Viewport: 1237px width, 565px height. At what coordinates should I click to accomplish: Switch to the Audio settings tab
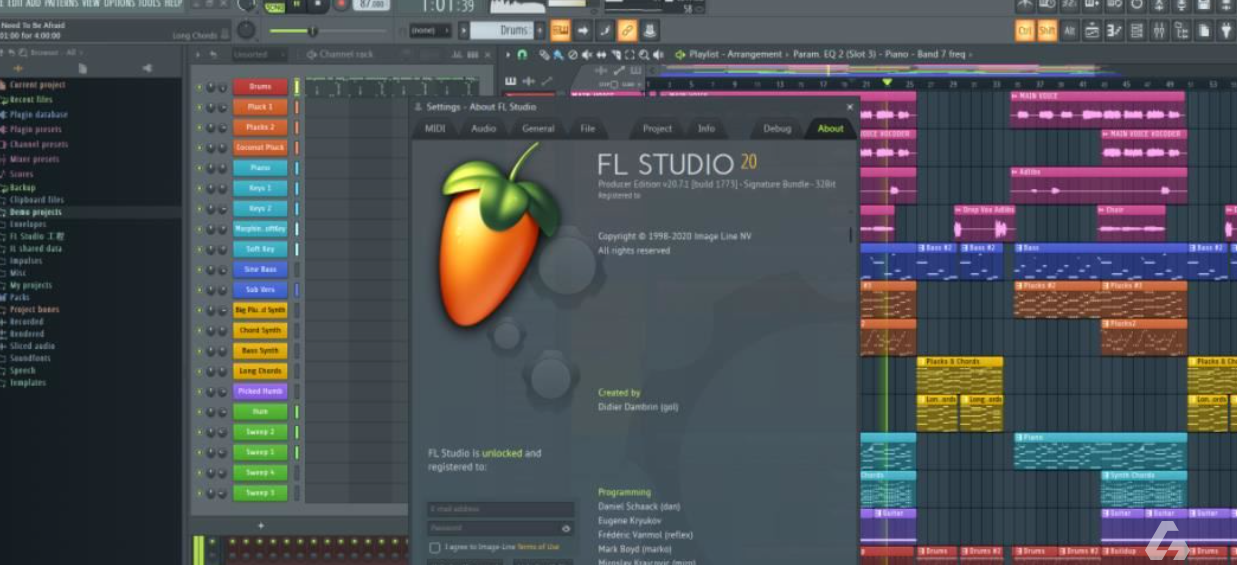click(x=483, y=128)
